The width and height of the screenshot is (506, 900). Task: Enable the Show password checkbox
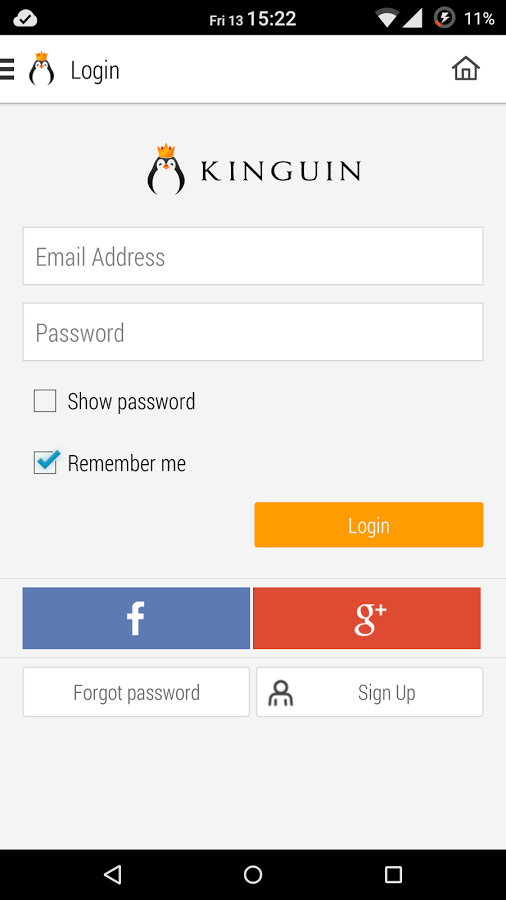(45, 401)
